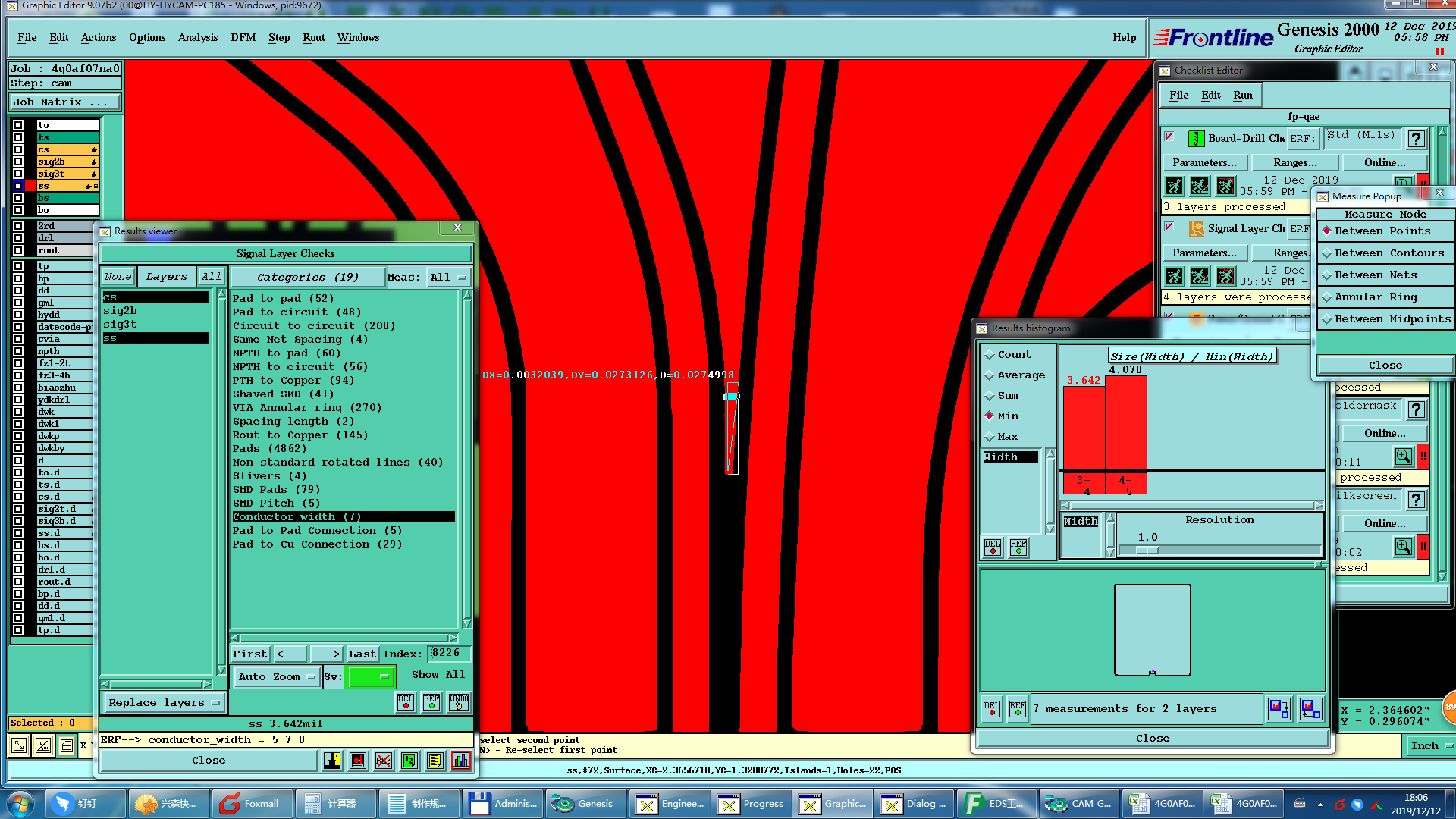Open the Auto Zoom dropdown
The width and height of the screenshot is (1456, 819).
[x=276, y=676]
